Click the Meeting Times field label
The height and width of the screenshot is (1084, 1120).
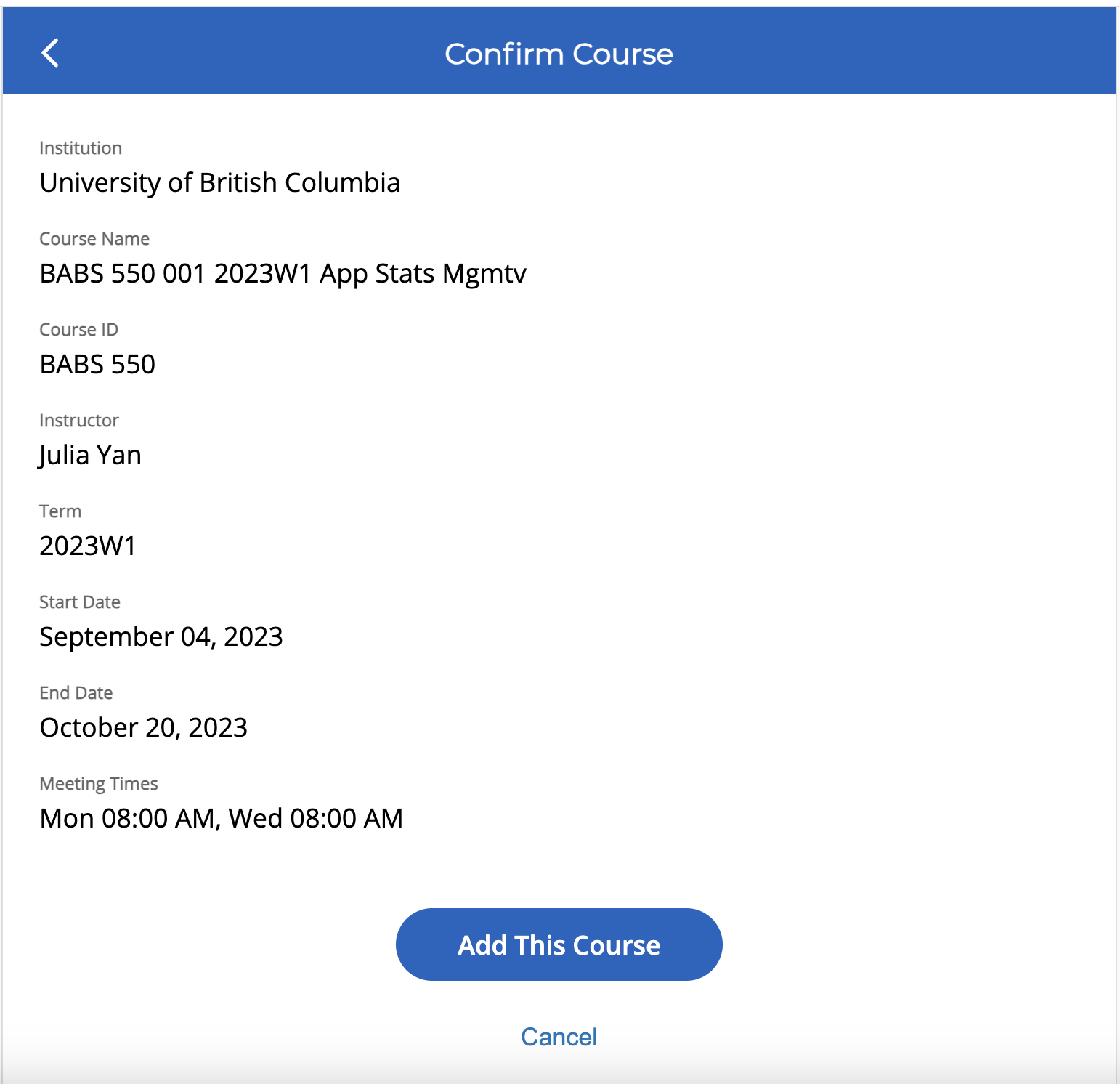(99, 784)
